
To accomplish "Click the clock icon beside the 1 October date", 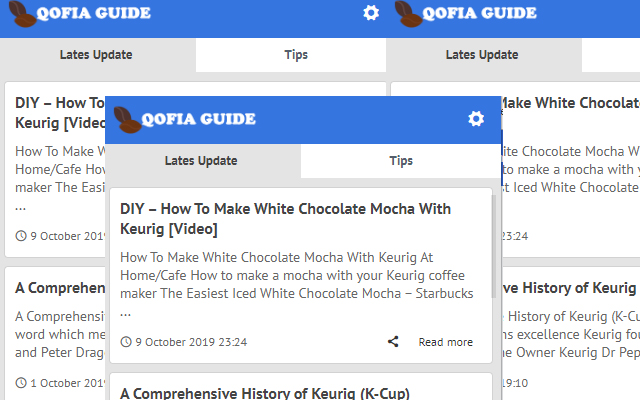I will (21, 383).
